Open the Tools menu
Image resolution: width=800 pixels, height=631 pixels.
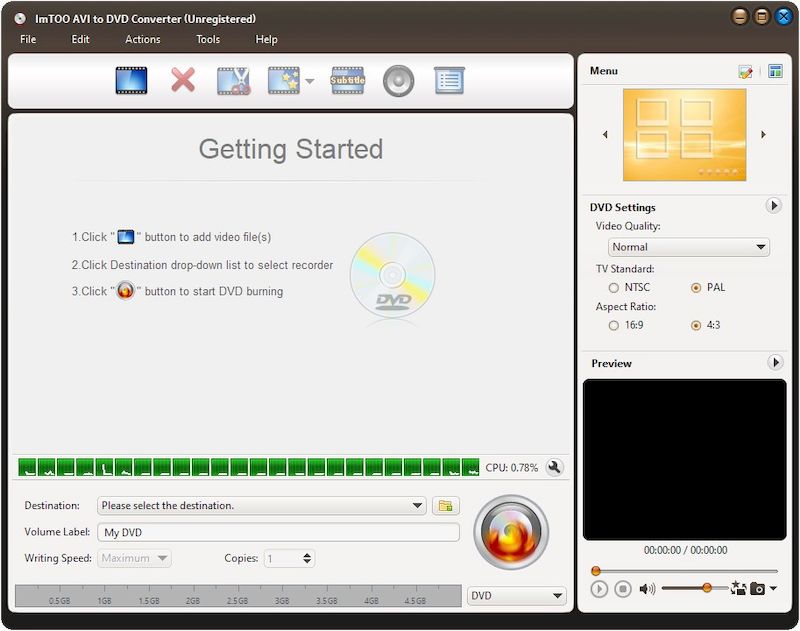(207, 39)
